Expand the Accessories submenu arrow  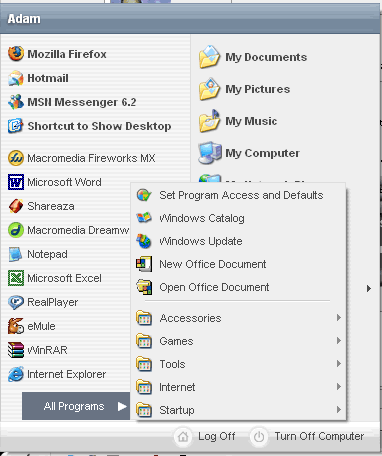pos(339,318)
